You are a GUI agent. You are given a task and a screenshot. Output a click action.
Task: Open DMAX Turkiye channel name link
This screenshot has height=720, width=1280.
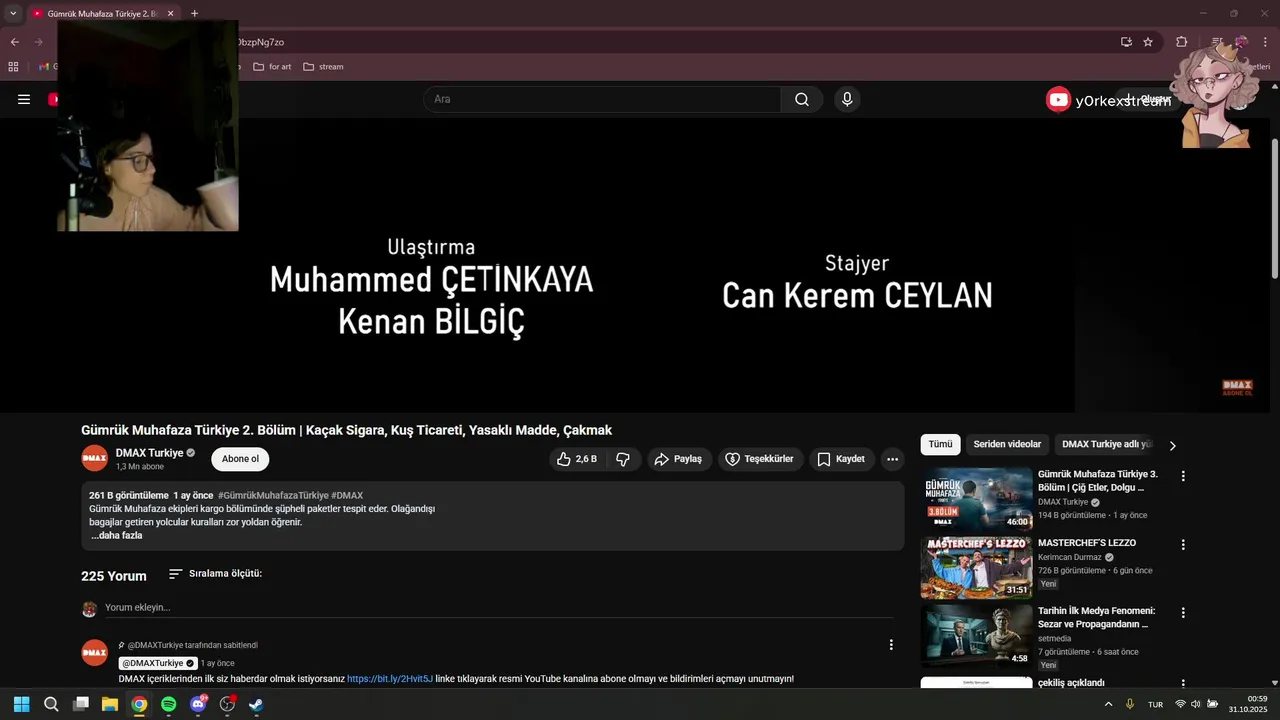[x=150, y=453]
